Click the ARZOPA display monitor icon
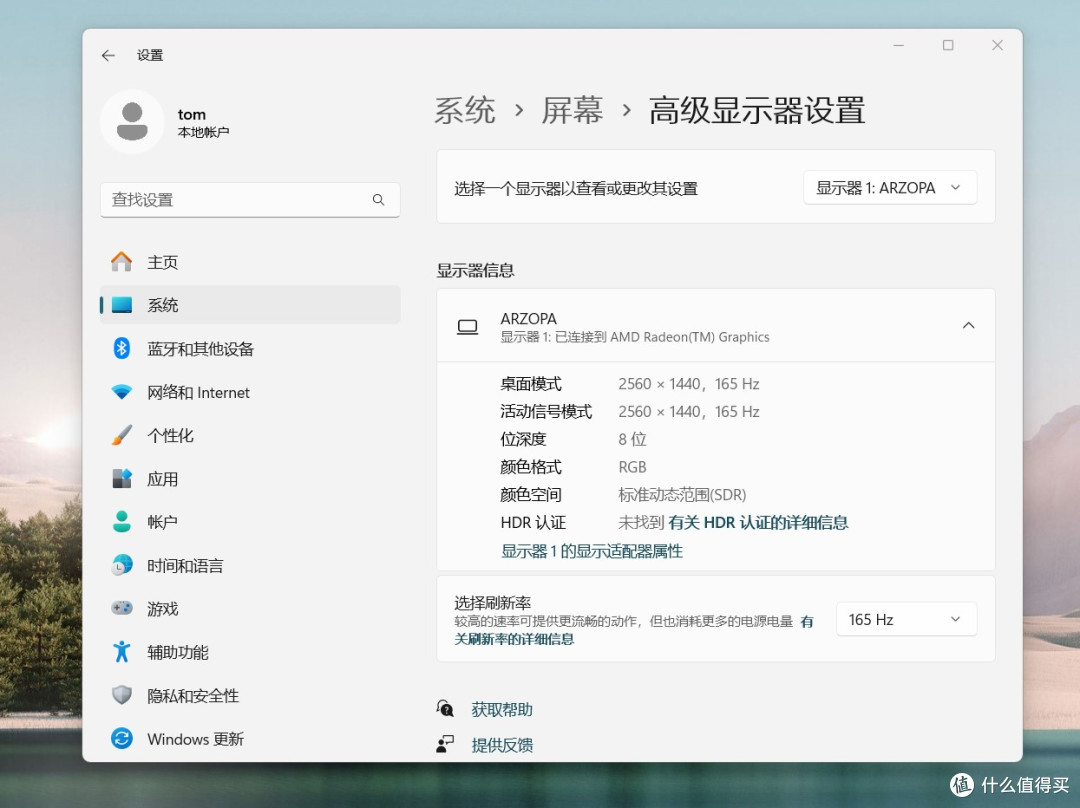This screenshot has width=1080, height=808. [x=468, y=327]
